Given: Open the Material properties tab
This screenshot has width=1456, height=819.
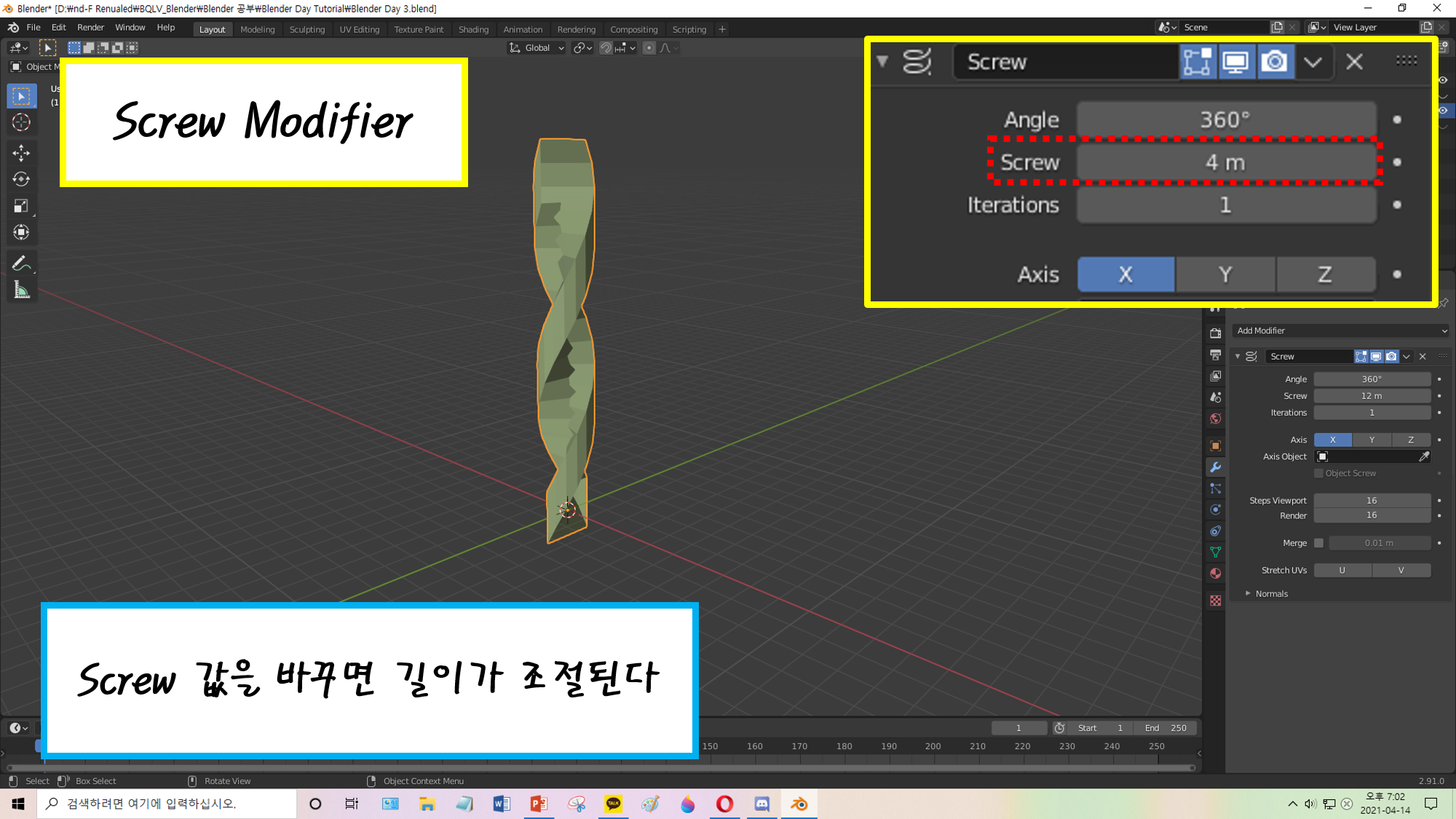Looking at the screenshot, I should 1215,574.
